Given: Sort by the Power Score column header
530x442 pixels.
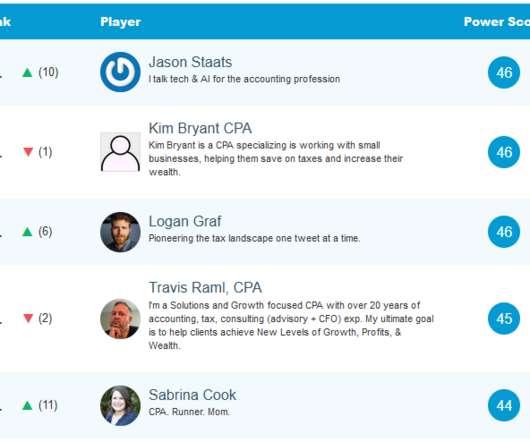Looking at the screenshot, I should click(497, 22).
